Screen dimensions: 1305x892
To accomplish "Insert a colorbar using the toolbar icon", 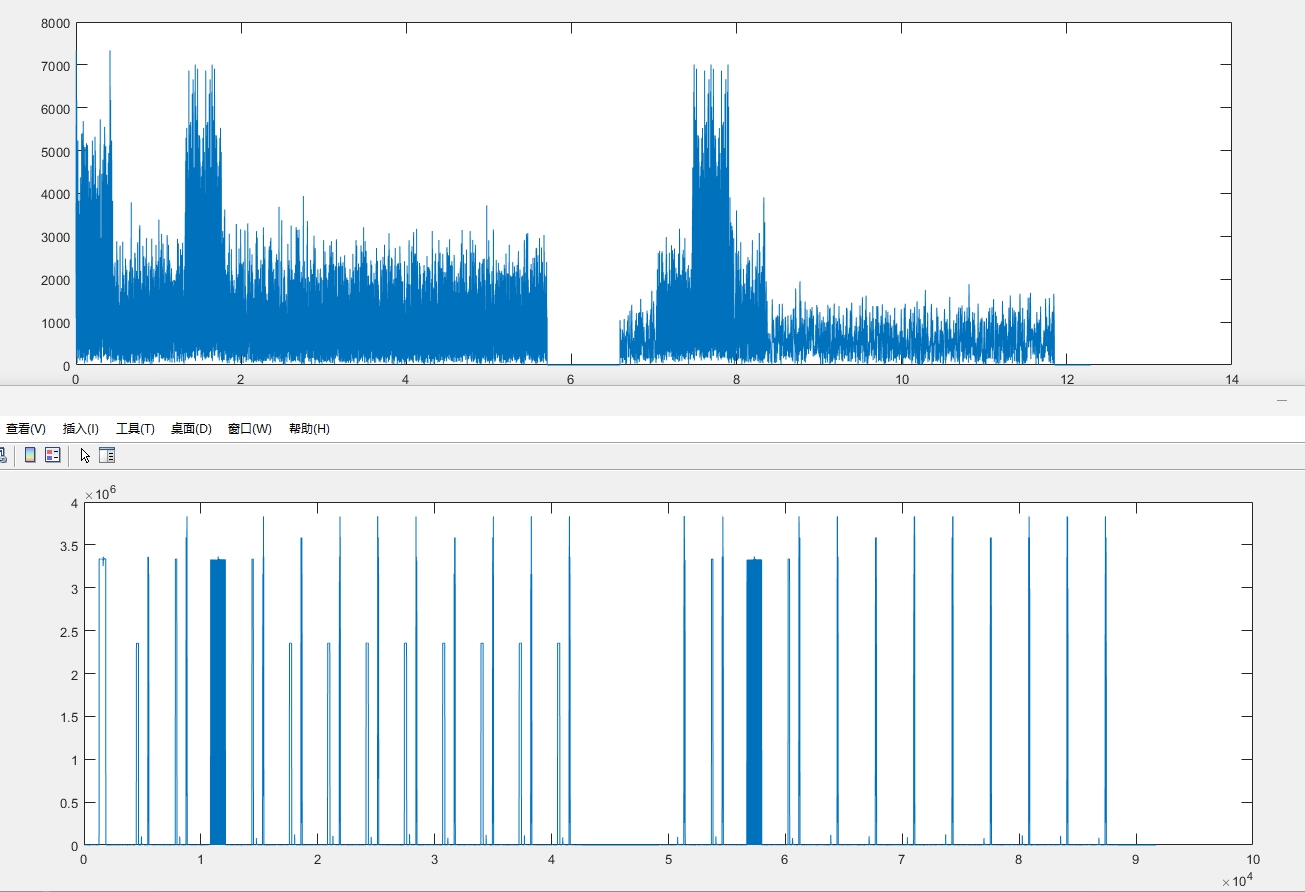I will 30,455.
